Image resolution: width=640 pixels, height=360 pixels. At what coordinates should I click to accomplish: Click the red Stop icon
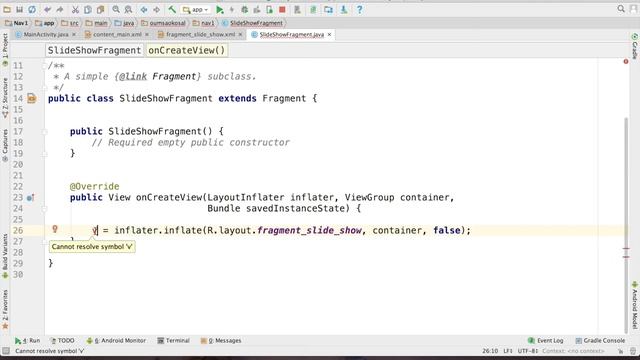coord(282,9)
